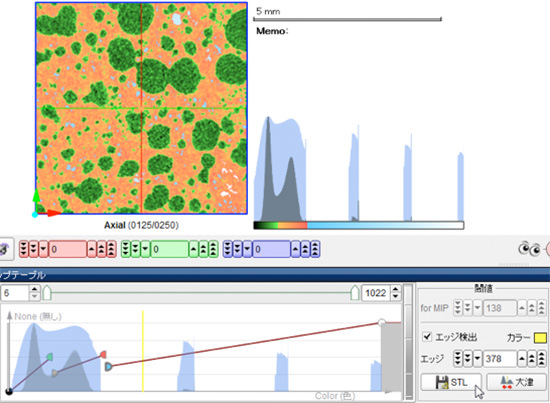Viewport: 550px width, 403px height.
Task: Click the blue triple-down arrow icon
Action: tap(228, 249)
